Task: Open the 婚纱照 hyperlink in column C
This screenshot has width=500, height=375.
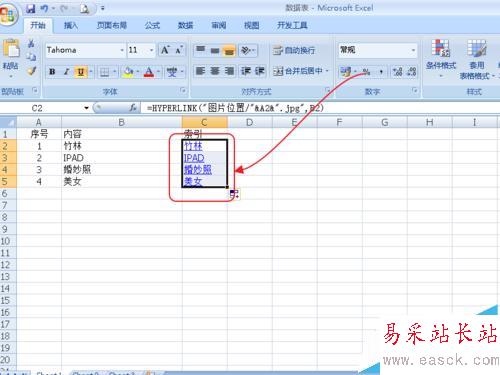Action: coord(198,170)
